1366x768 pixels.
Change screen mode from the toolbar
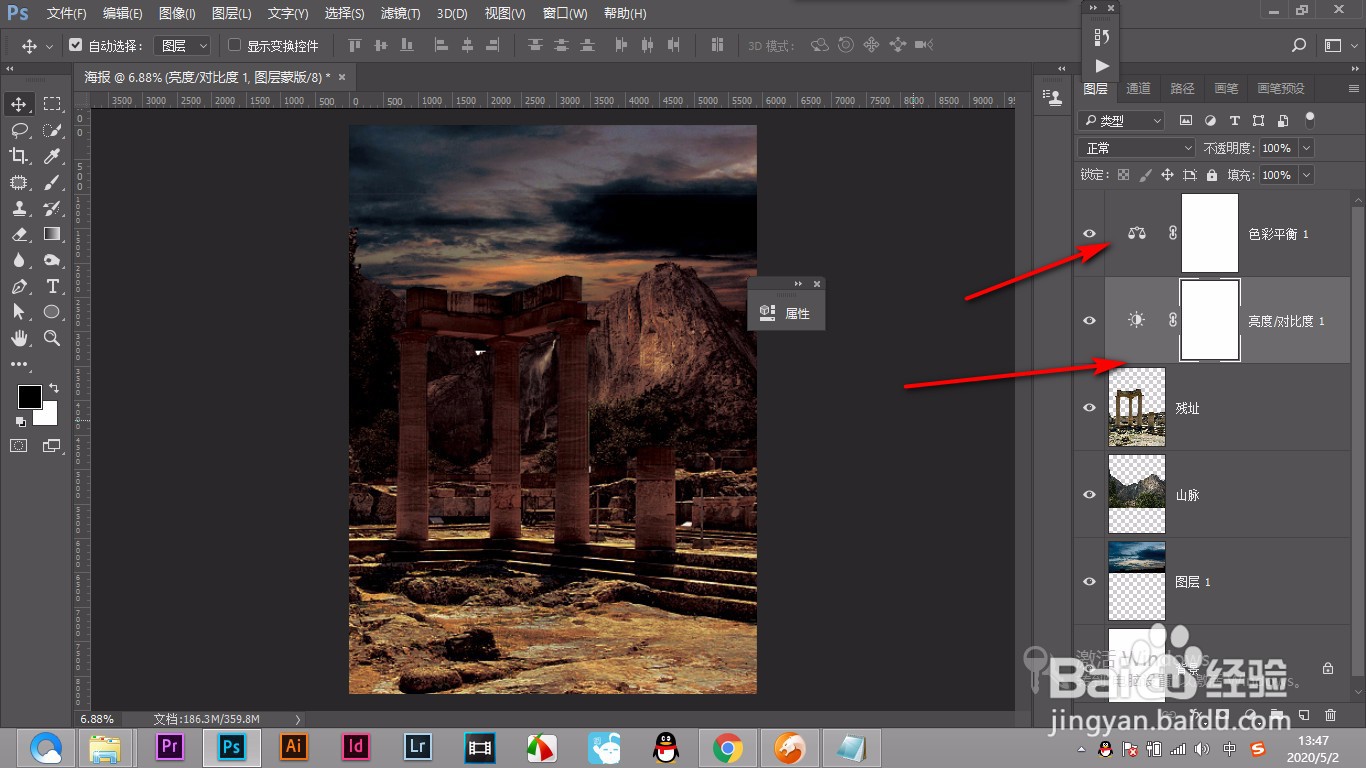(x=52, y=446)
